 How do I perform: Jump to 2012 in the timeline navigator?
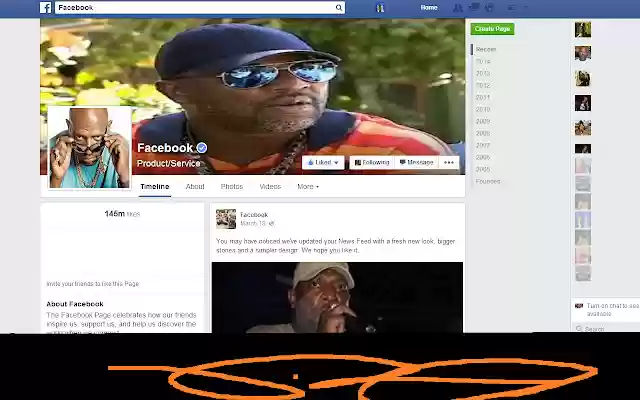[x=483, y=85]
